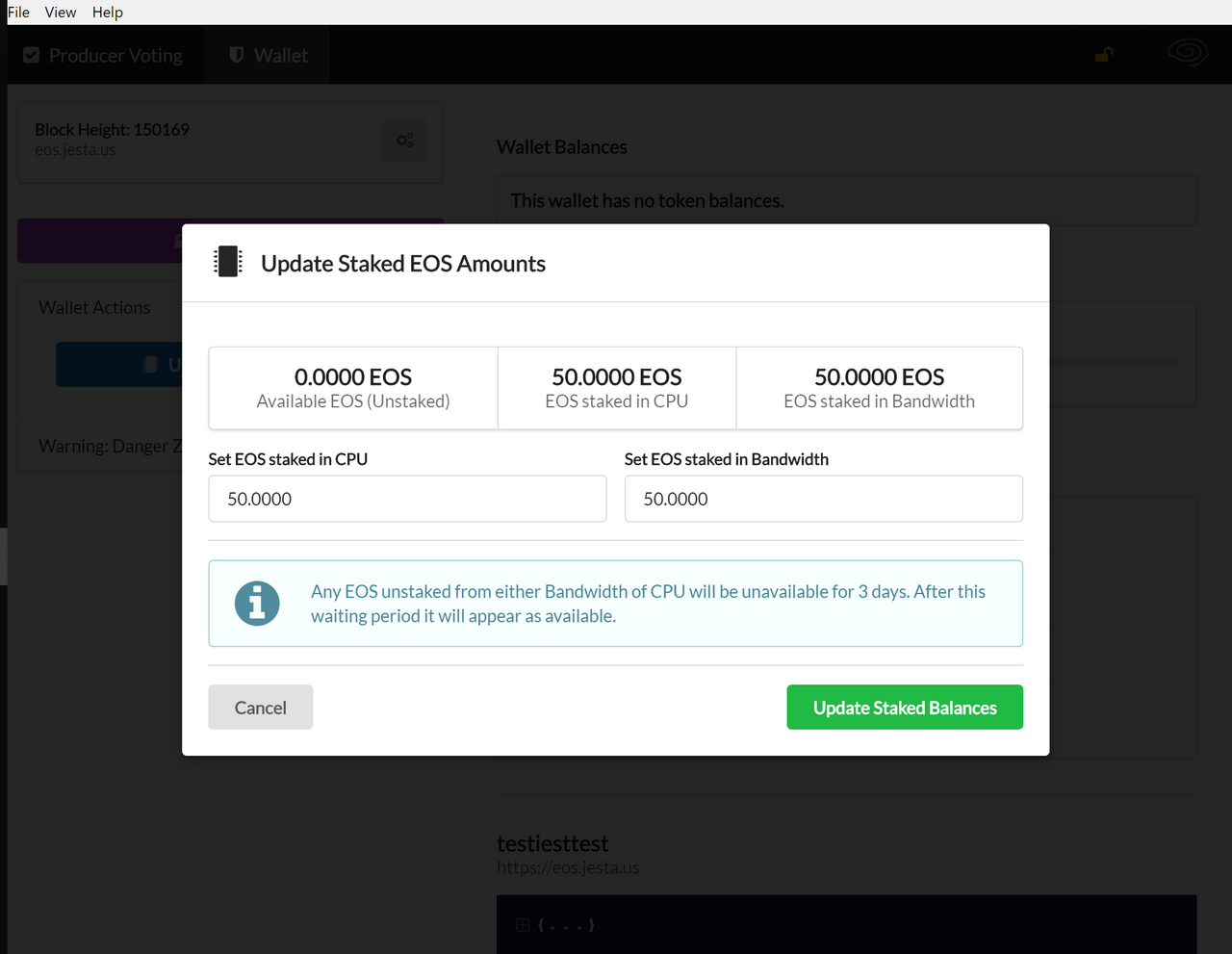Screen dimensions: 1232x954
Task: Click the unlock padlock icon
Action: tap(1104, 55)
